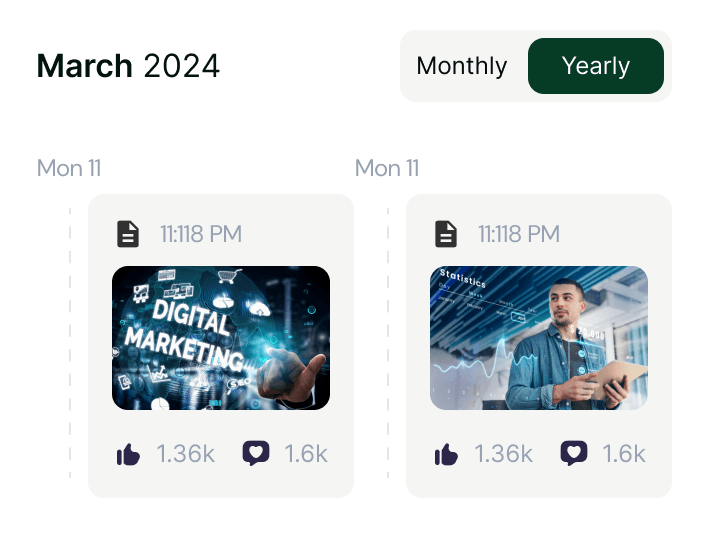Like the Digital Marketing post with thumbs-up
708x554 pixels.
point(128,455)
